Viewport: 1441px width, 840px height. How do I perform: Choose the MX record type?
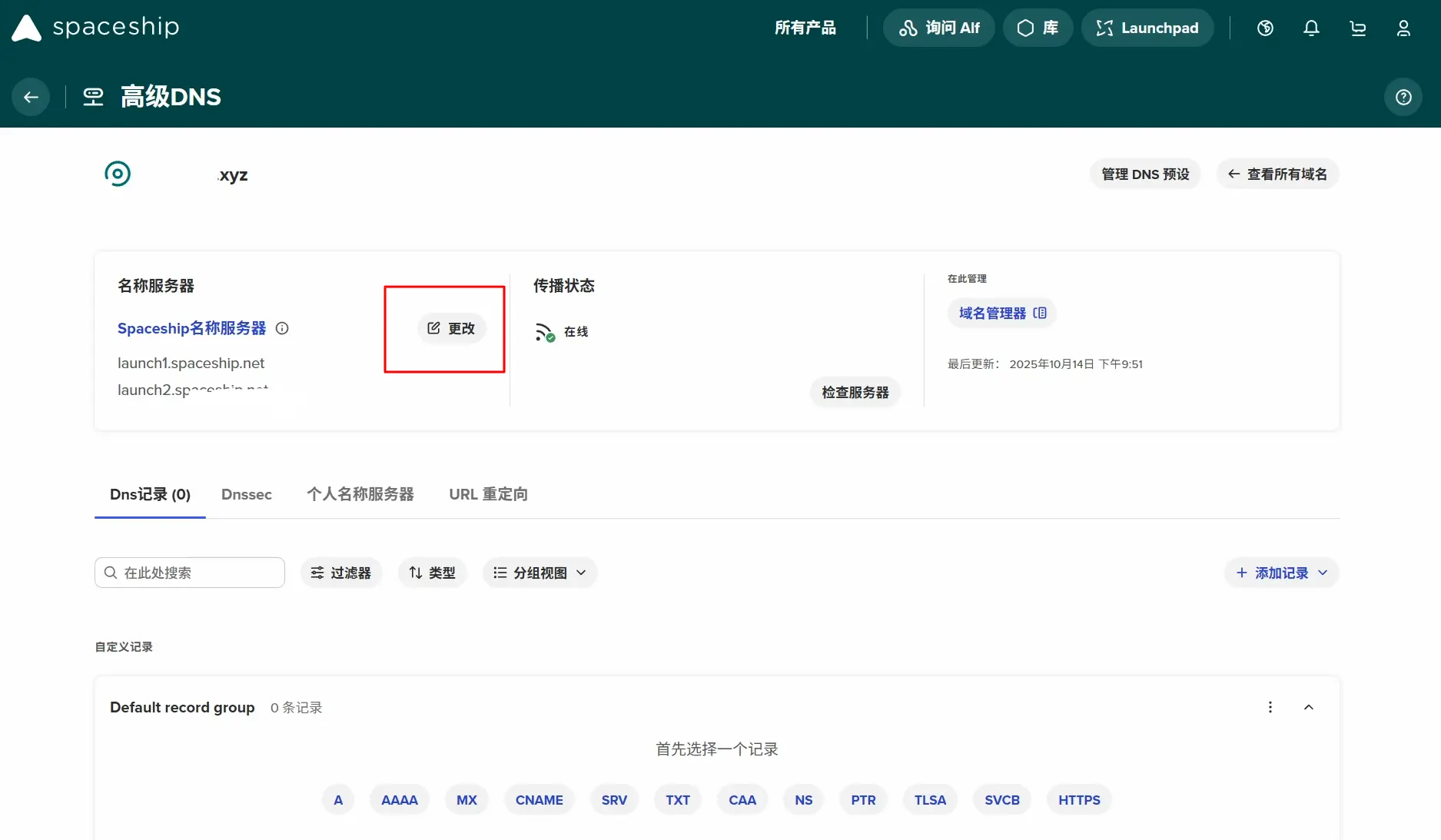[466, 800]
